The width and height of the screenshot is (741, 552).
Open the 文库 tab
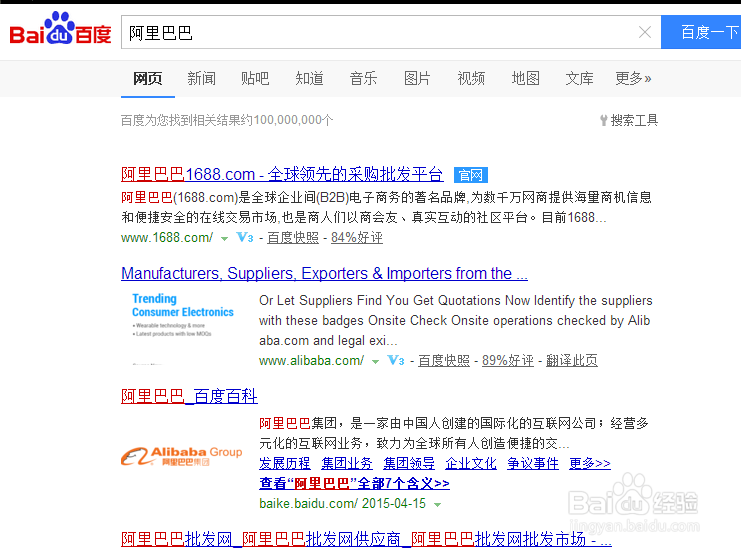pyautogui.click(x=579, y=78)
